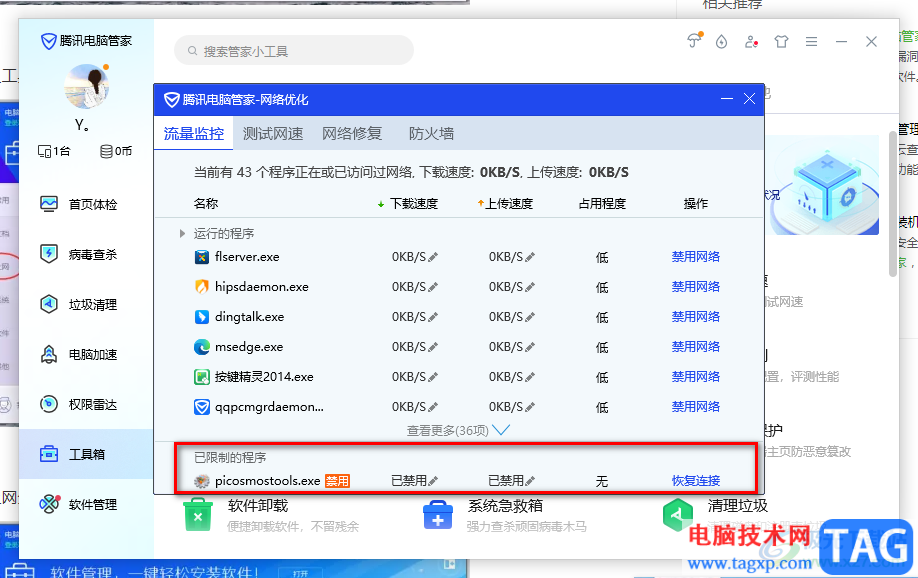The image size is (918, 578).
Task: Sort by 上传速度 column header
Action: click(505, 203)
